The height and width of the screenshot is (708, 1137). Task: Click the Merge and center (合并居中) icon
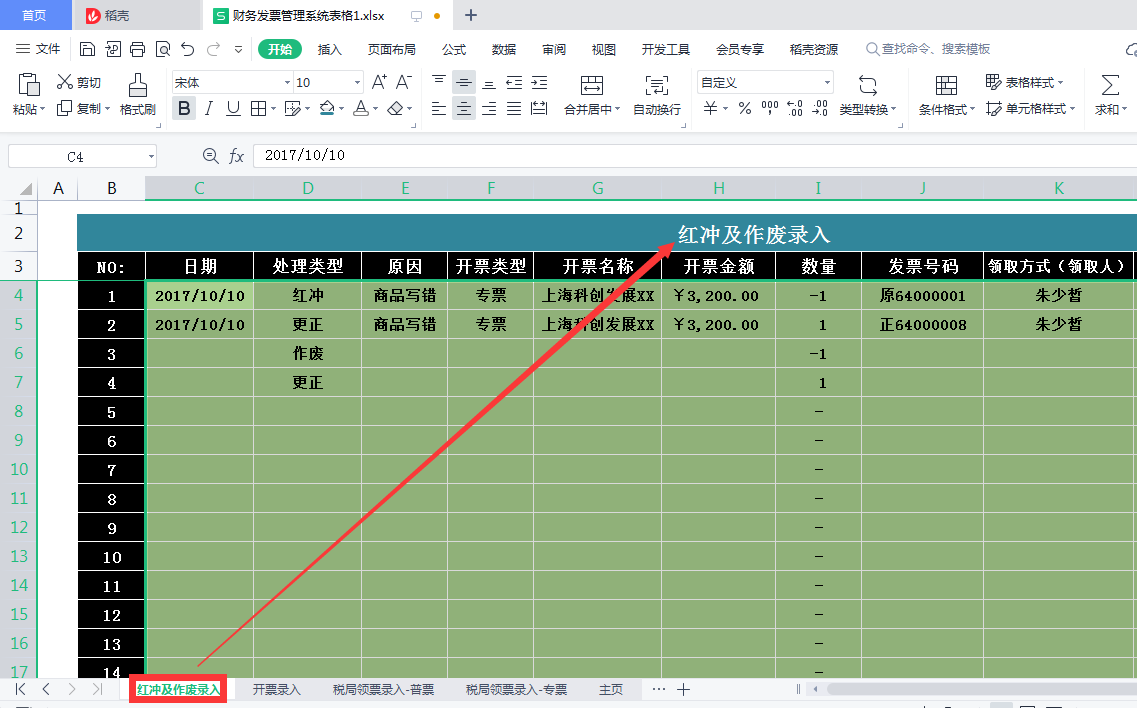592,85
